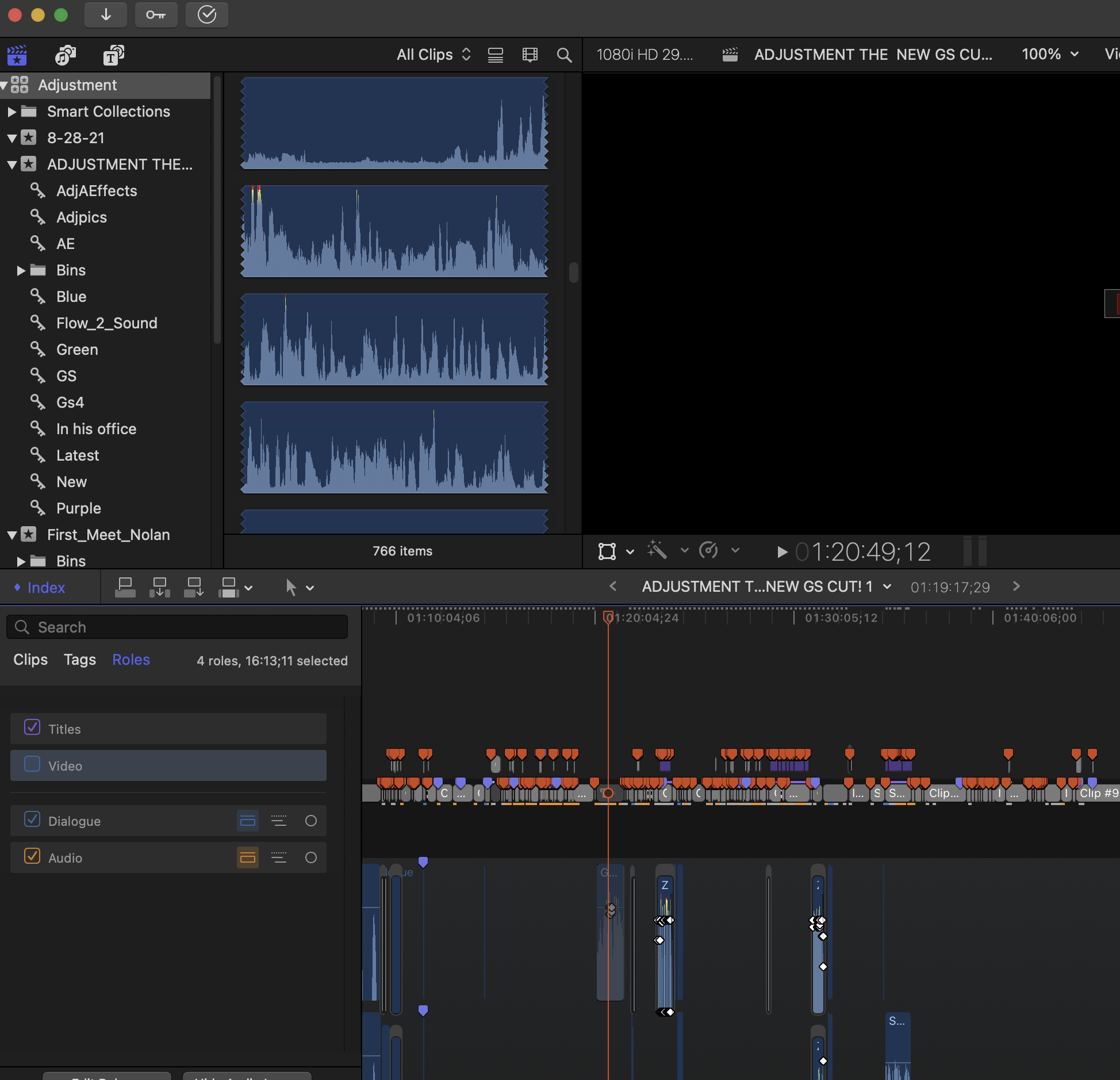This screenshot has width=1120, height=1080.
Task: Open the Titles and Generators sidebar
Action: click(x=113, y=55)
